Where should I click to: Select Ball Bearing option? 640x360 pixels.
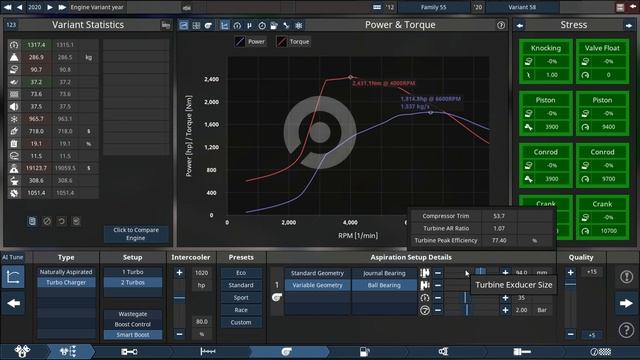point(384,285)
